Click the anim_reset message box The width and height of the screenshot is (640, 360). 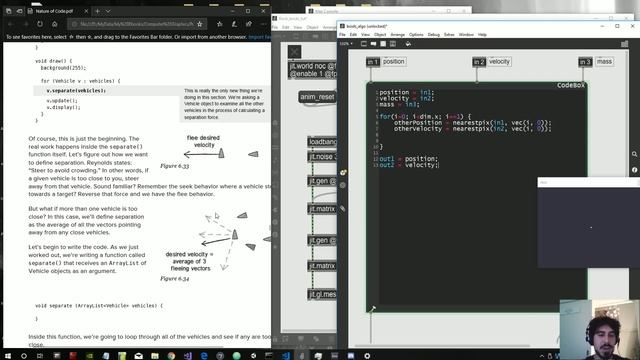tap(317, 97)
